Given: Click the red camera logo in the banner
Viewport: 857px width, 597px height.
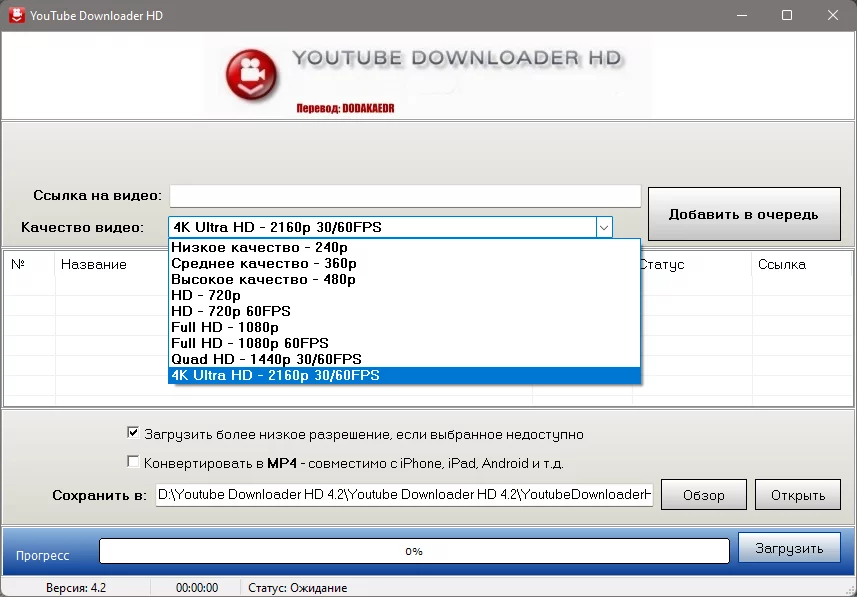Looking at the screenshot, I should point(251,75).
